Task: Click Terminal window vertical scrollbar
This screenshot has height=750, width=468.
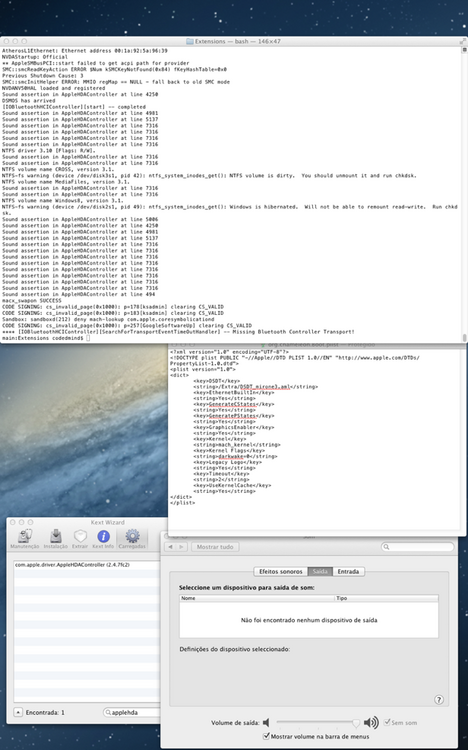Action: coord(464,194)
